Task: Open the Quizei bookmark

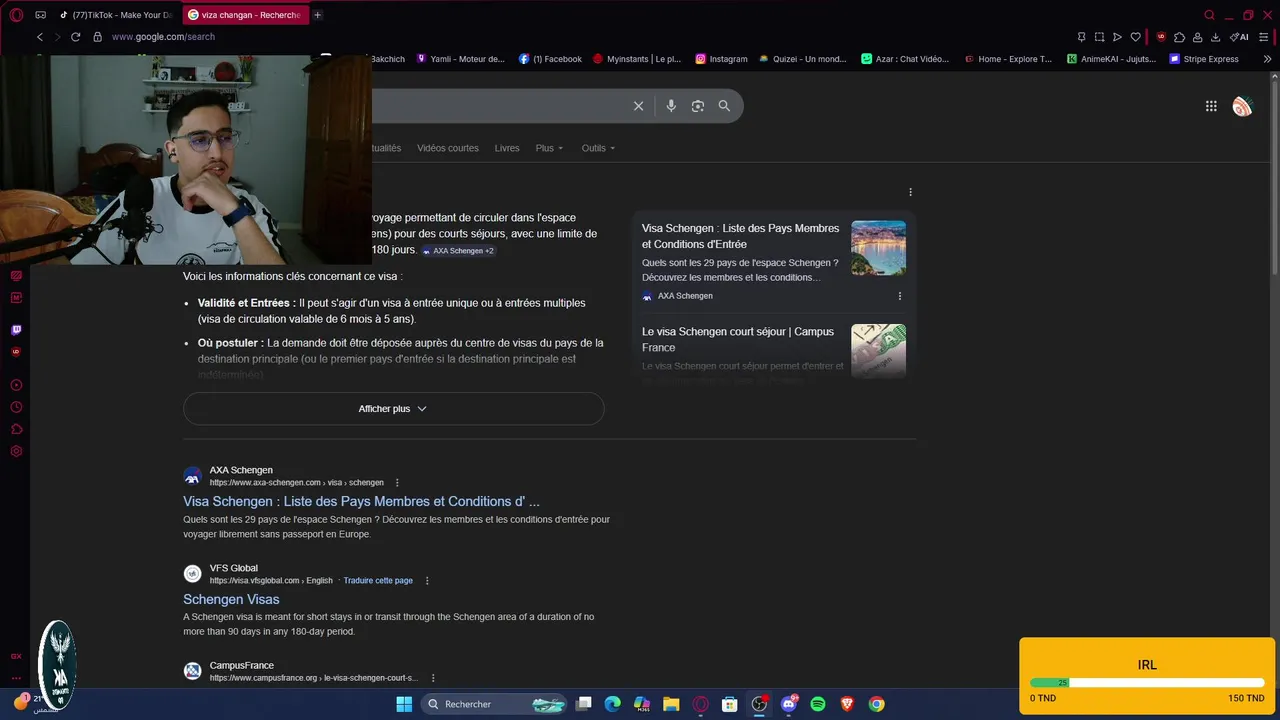Action: pyautogui.click(x=803, y=59)
